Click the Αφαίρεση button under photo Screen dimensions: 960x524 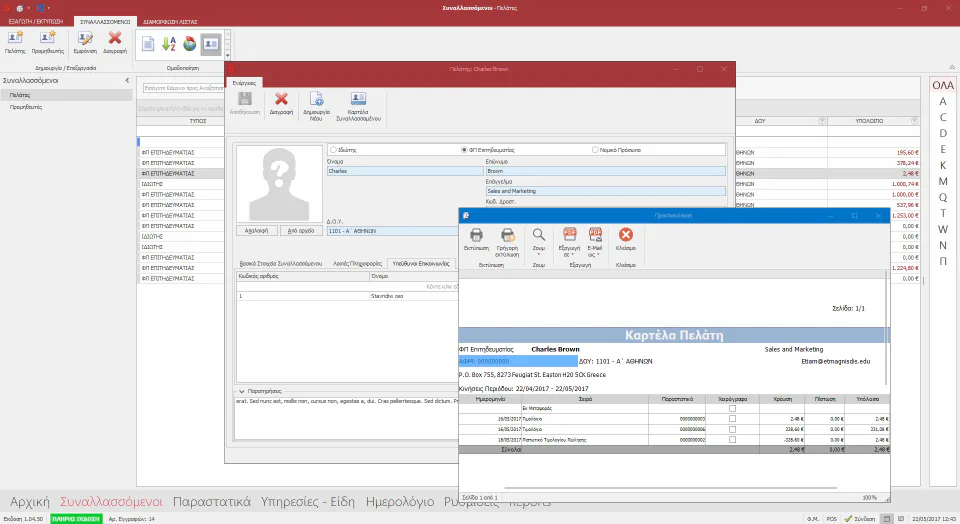[257, 231]
